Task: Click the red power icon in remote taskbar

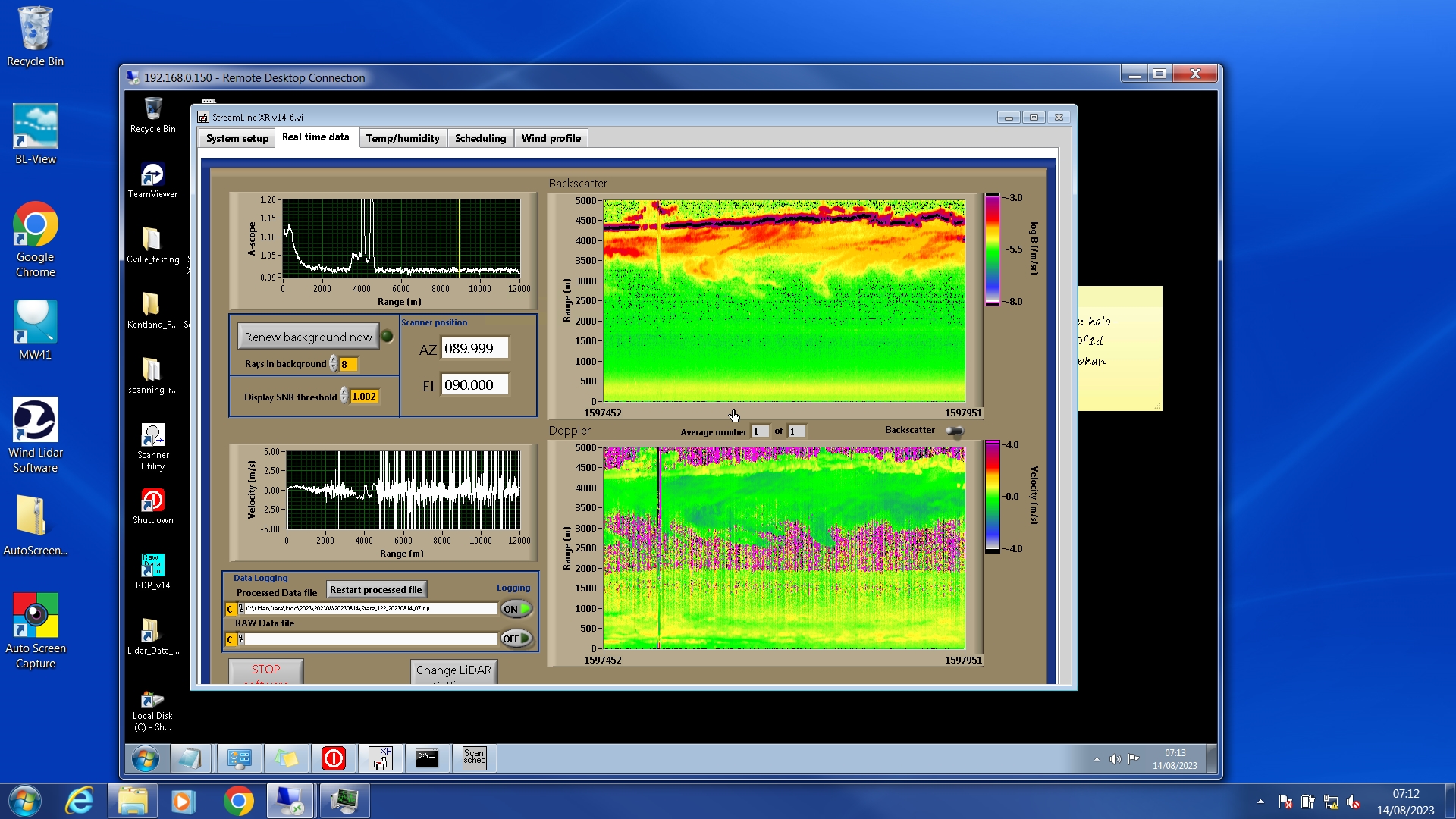Action: pyautogui.click(x=334, y=758)
